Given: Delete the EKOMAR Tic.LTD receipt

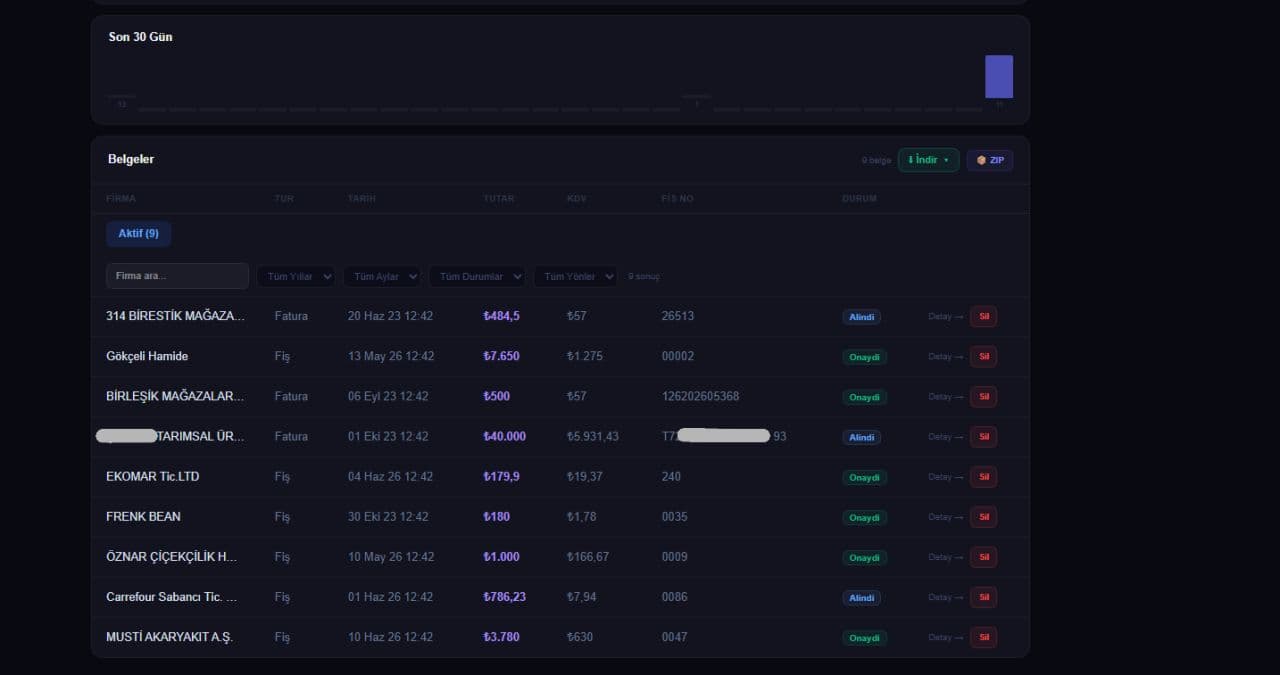Looking at the screenshot, I should point(983,477).
